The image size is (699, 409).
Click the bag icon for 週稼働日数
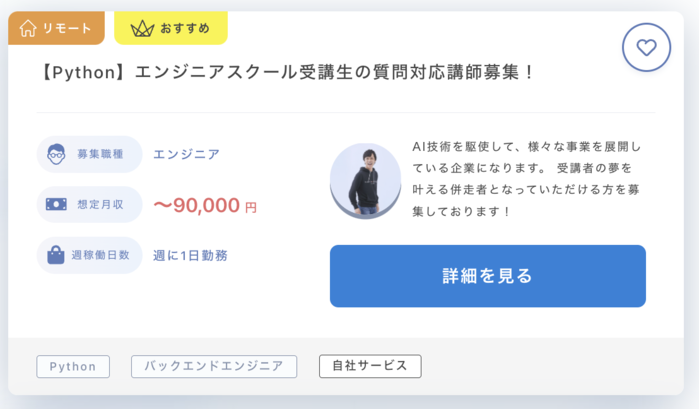click(x=56, y=255)
